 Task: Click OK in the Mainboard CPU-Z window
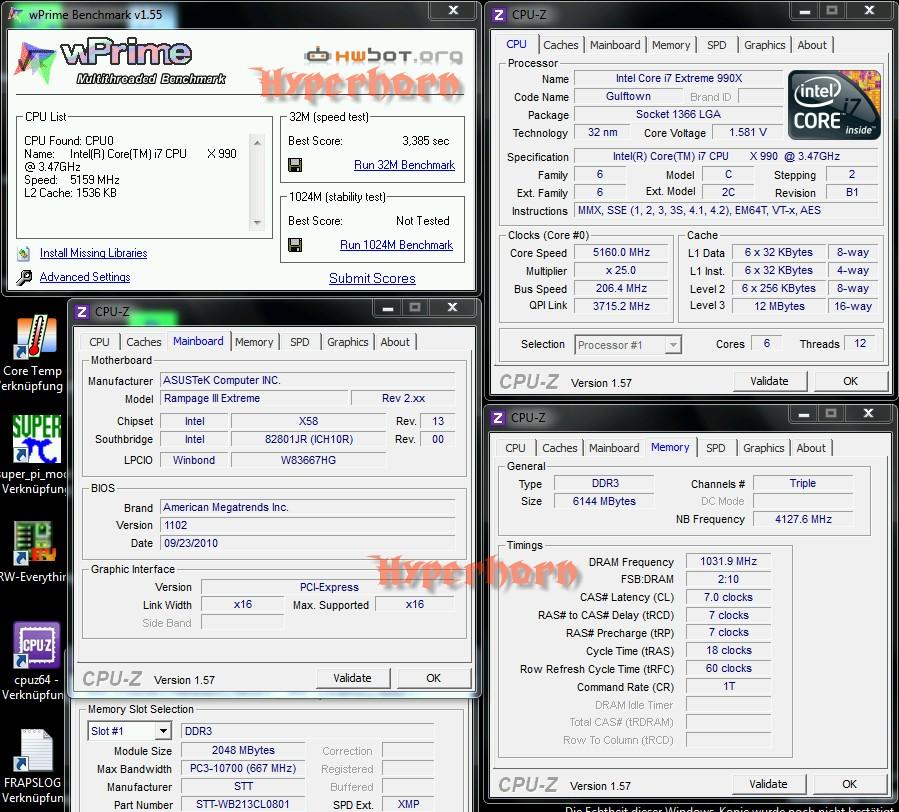pyautogui.click(x=433, y=678)
